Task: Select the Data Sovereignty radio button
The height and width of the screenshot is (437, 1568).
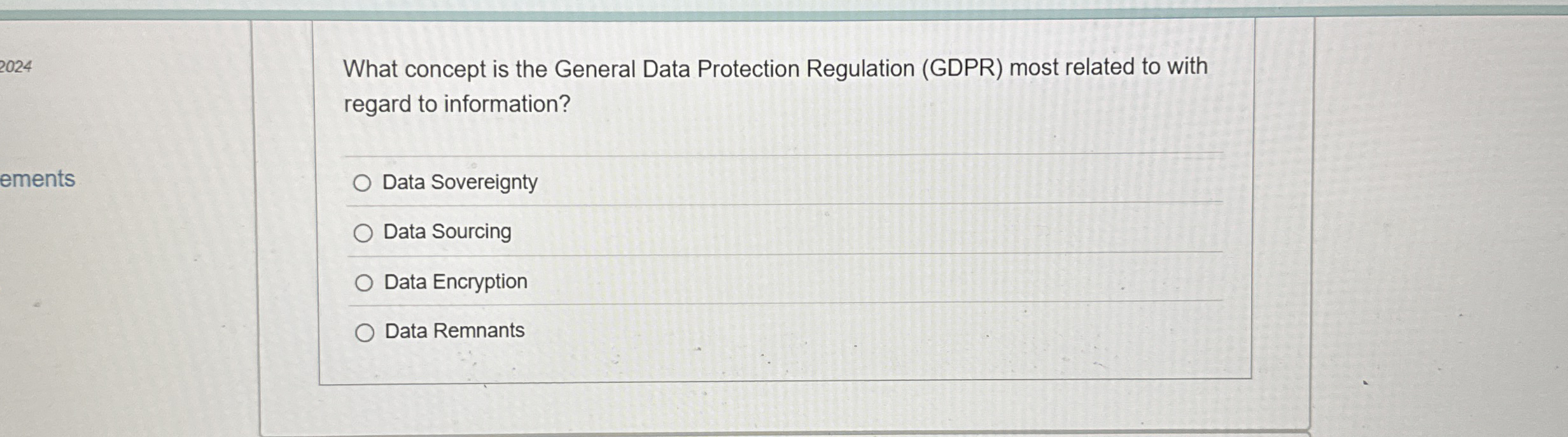Action: (363, 184)
